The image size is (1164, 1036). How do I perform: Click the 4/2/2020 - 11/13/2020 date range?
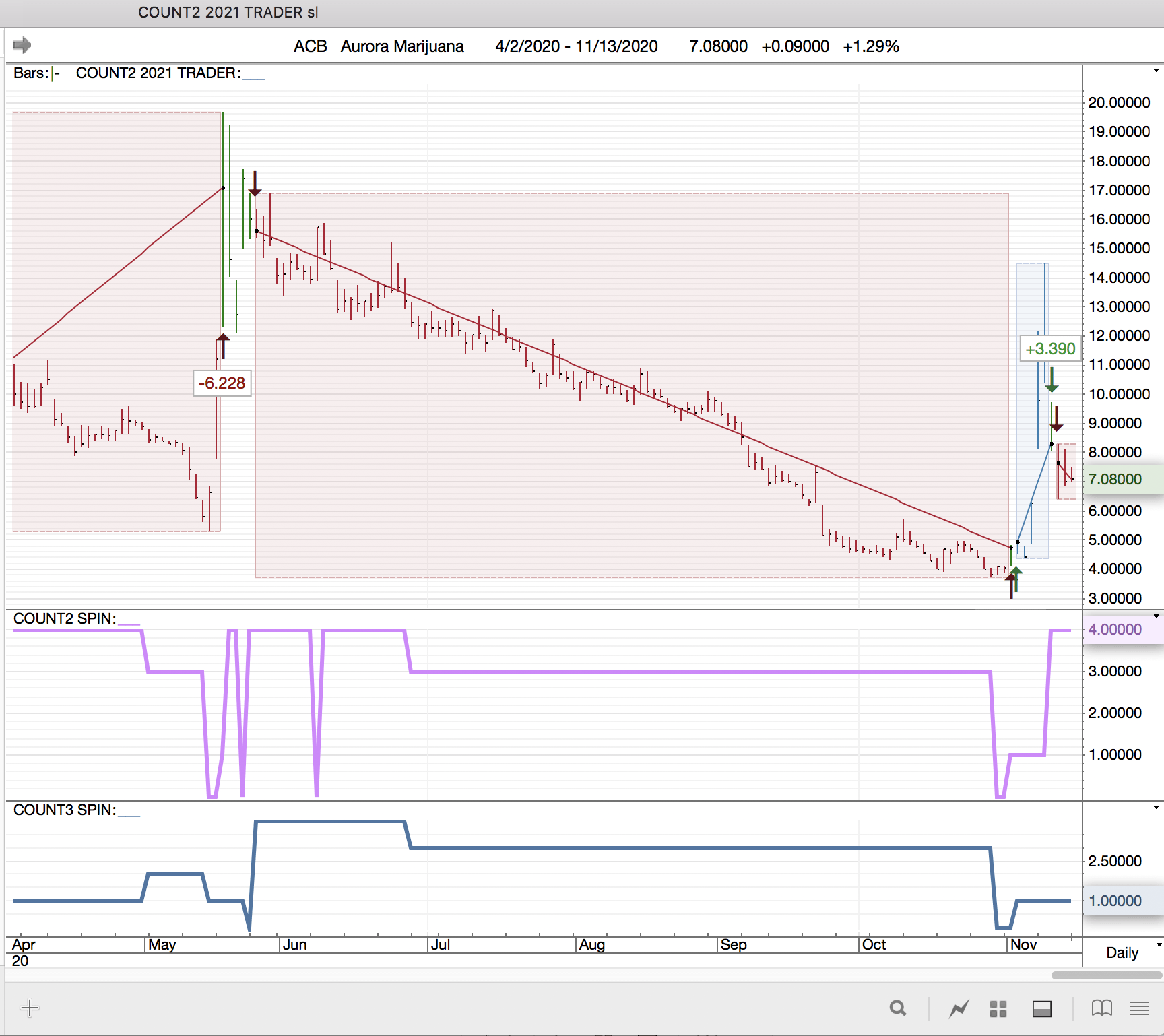click(576, 46)
